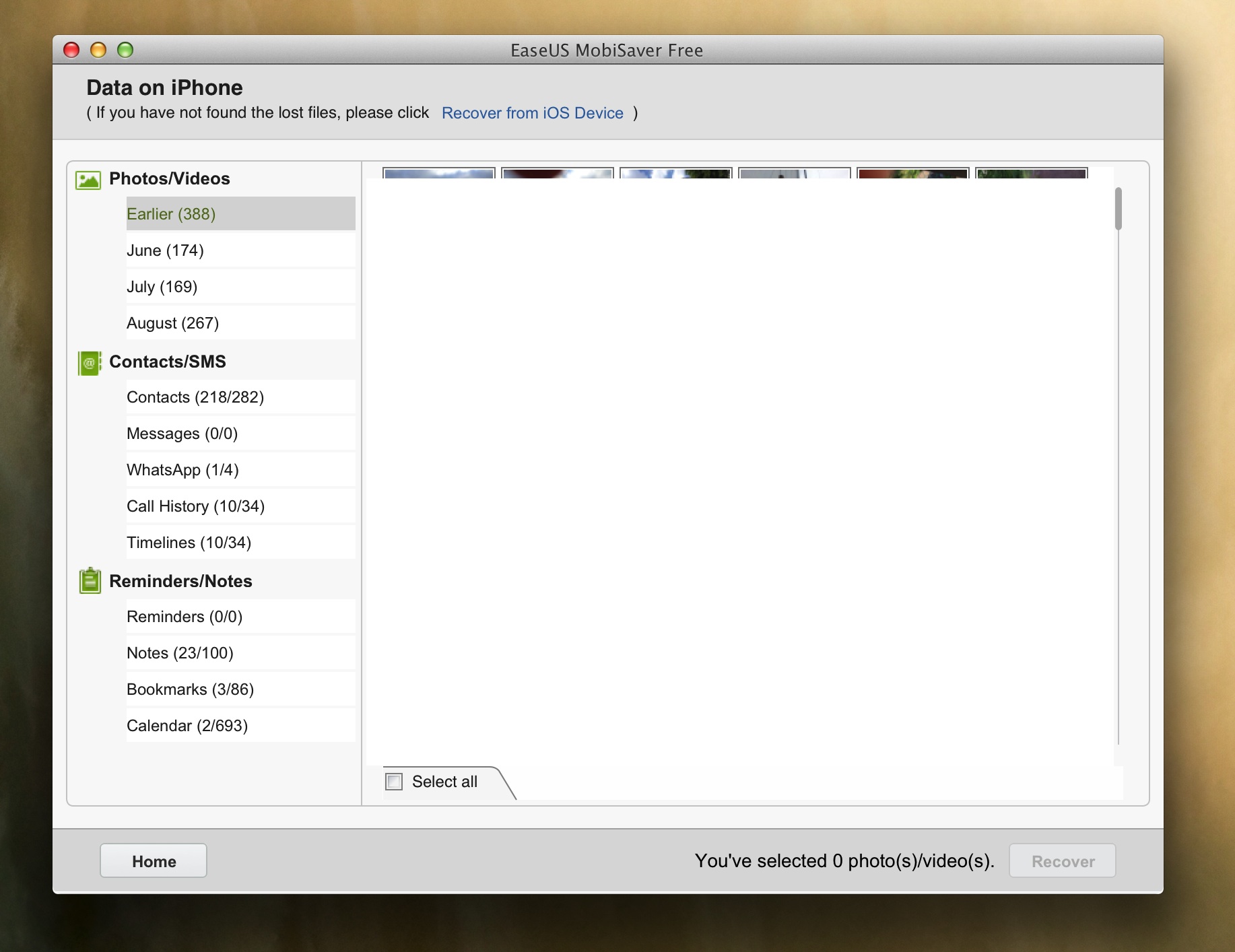Open Notes (23/100) category
Image resolution: width=1235 pixels, height=952 pixels.
click(240, 653)
